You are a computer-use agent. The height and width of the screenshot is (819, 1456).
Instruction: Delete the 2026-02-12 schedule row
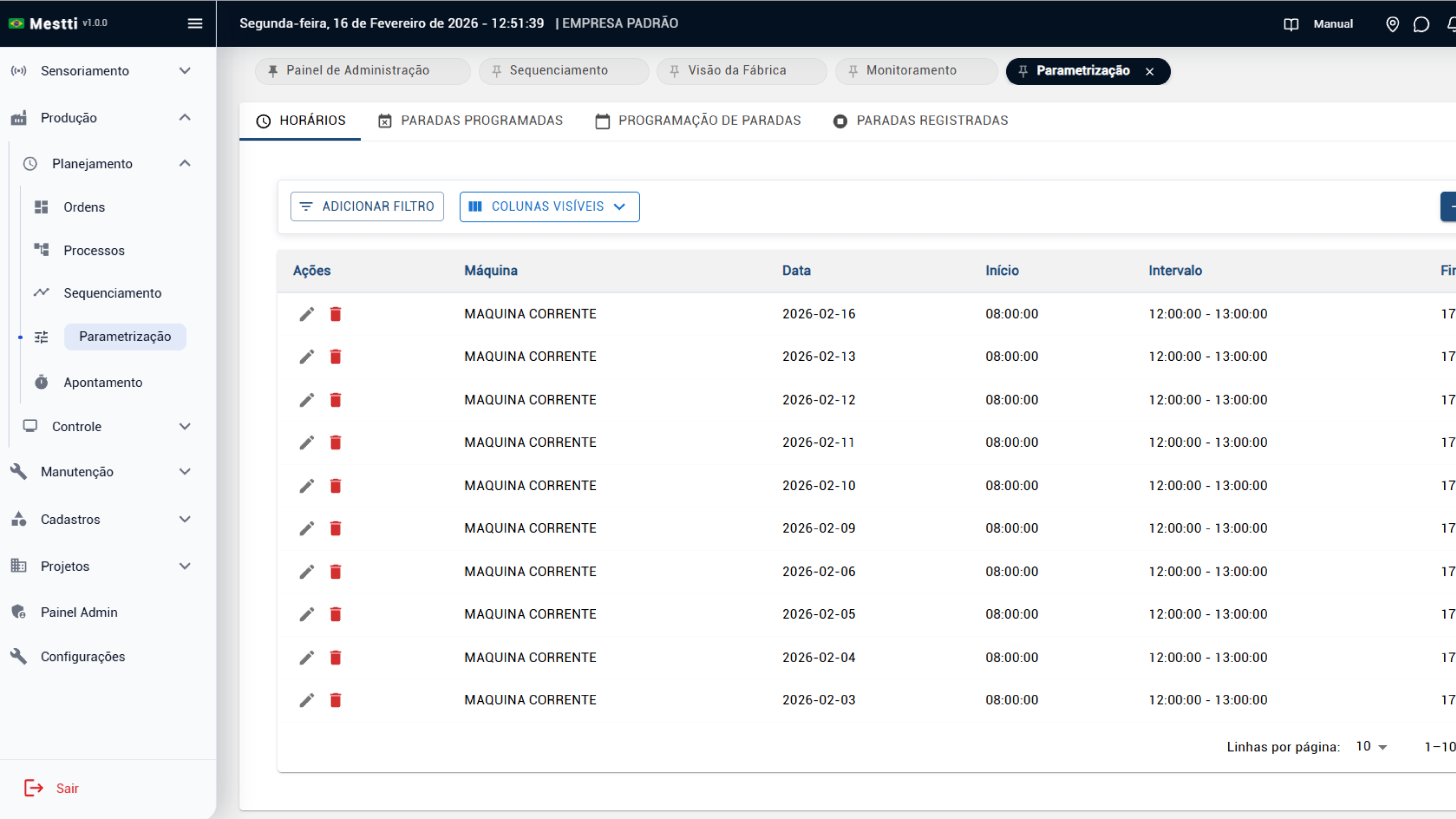coord(336,400)
